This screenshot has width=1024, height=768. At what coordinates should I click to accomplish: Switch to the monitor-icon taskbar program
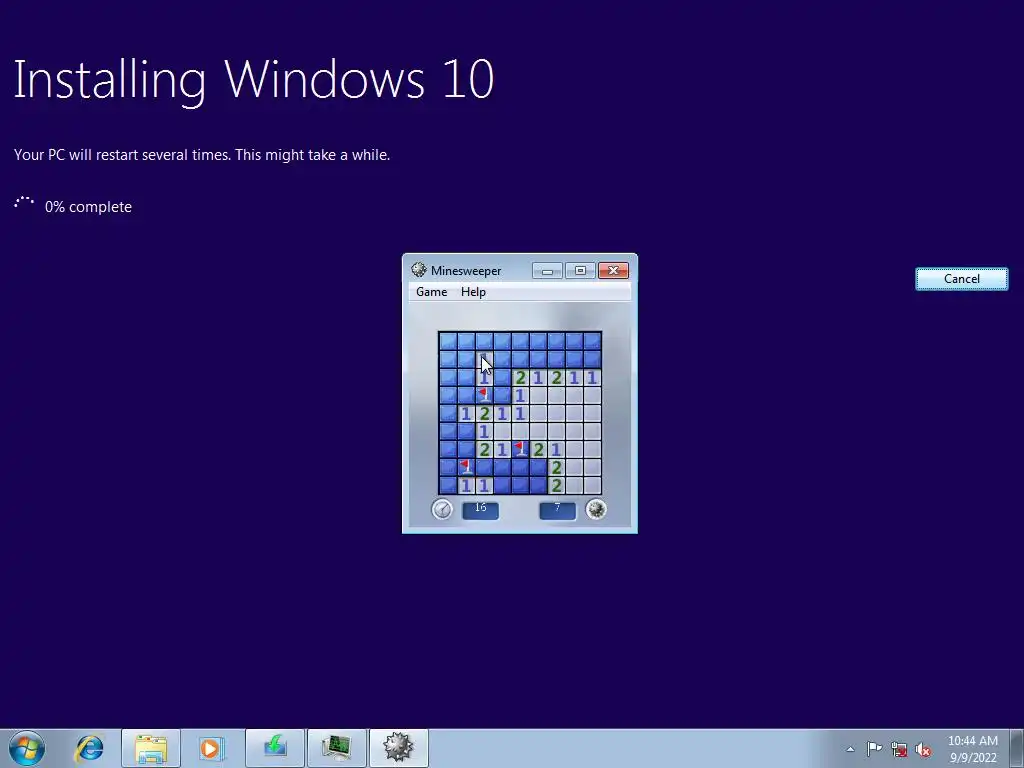337,748
